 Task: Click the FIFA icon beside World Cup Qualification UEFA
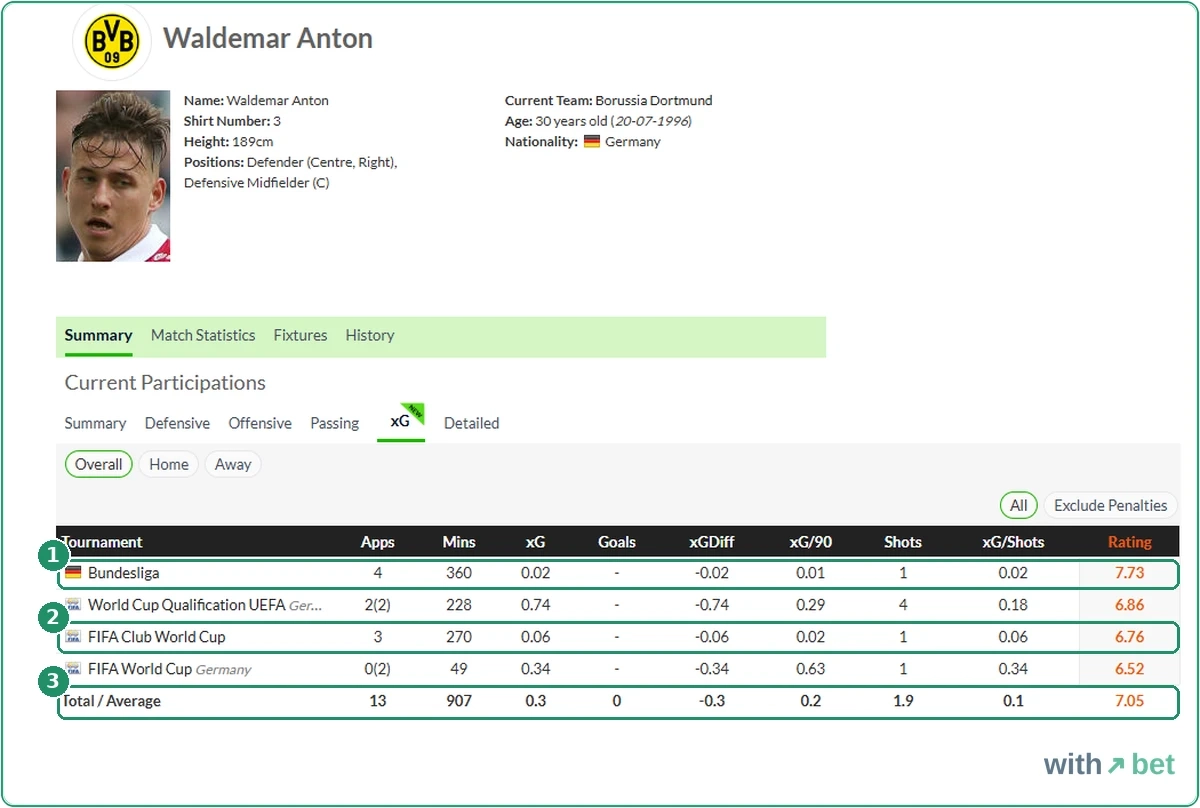pyautogui.click(x=73, y=605)
